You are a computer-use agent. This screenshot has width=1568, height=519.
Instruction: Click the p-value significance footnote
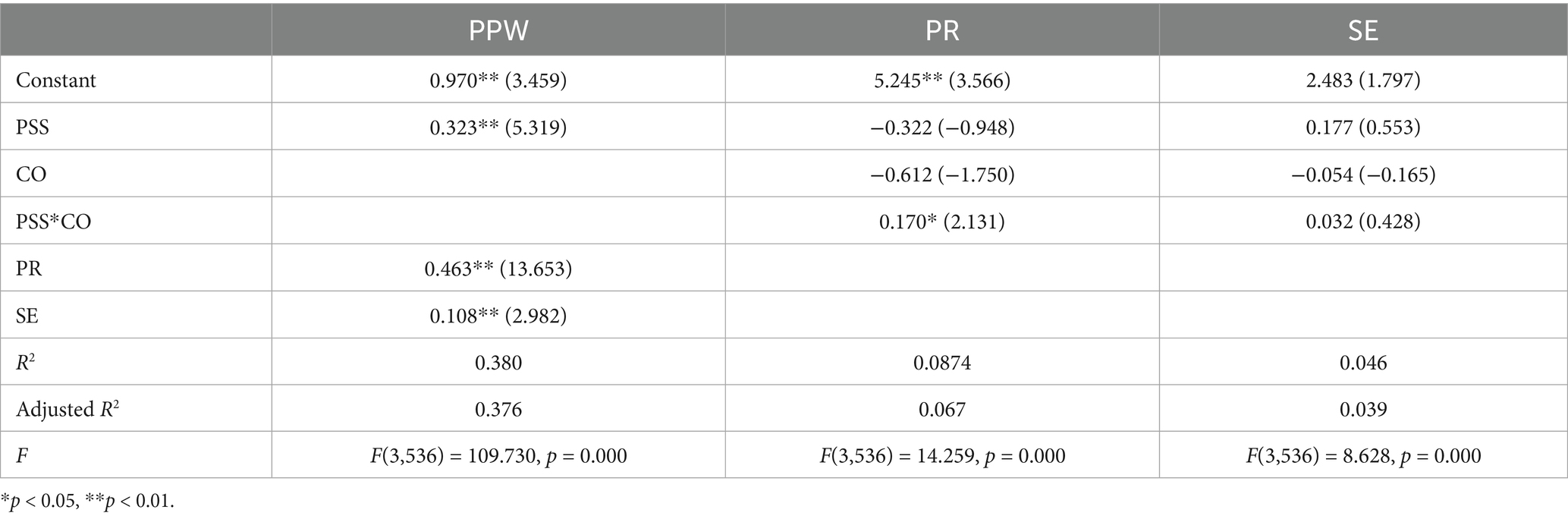click(x=87, y=502)
